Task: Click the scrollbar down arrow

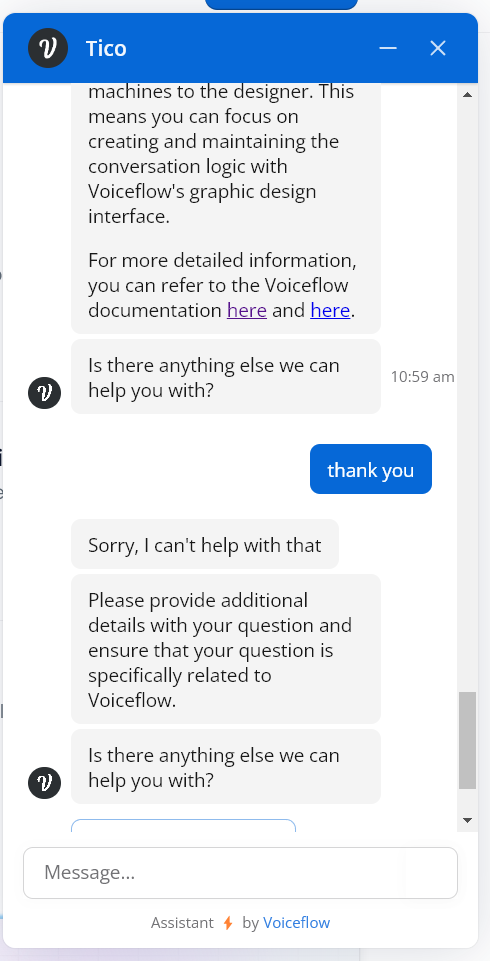Action: pyautogui.click(x=467, y=820)
